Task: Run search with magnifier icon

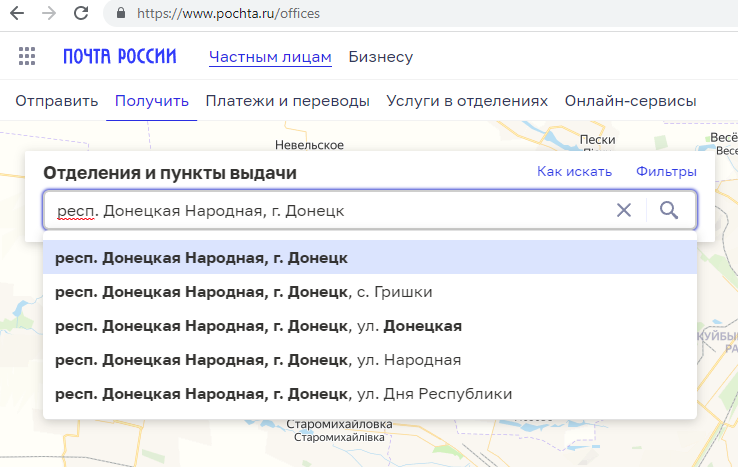Action: coord(669,210)
